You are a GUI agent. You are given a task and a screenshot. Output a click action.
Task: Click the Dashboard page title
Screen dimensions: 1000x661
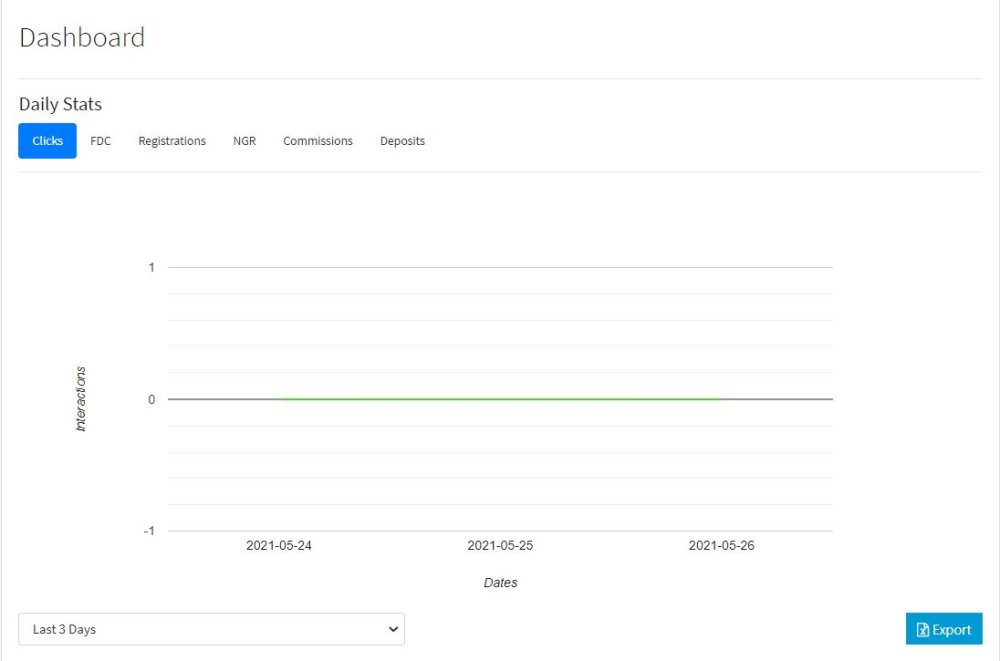(x=82, y=38)
